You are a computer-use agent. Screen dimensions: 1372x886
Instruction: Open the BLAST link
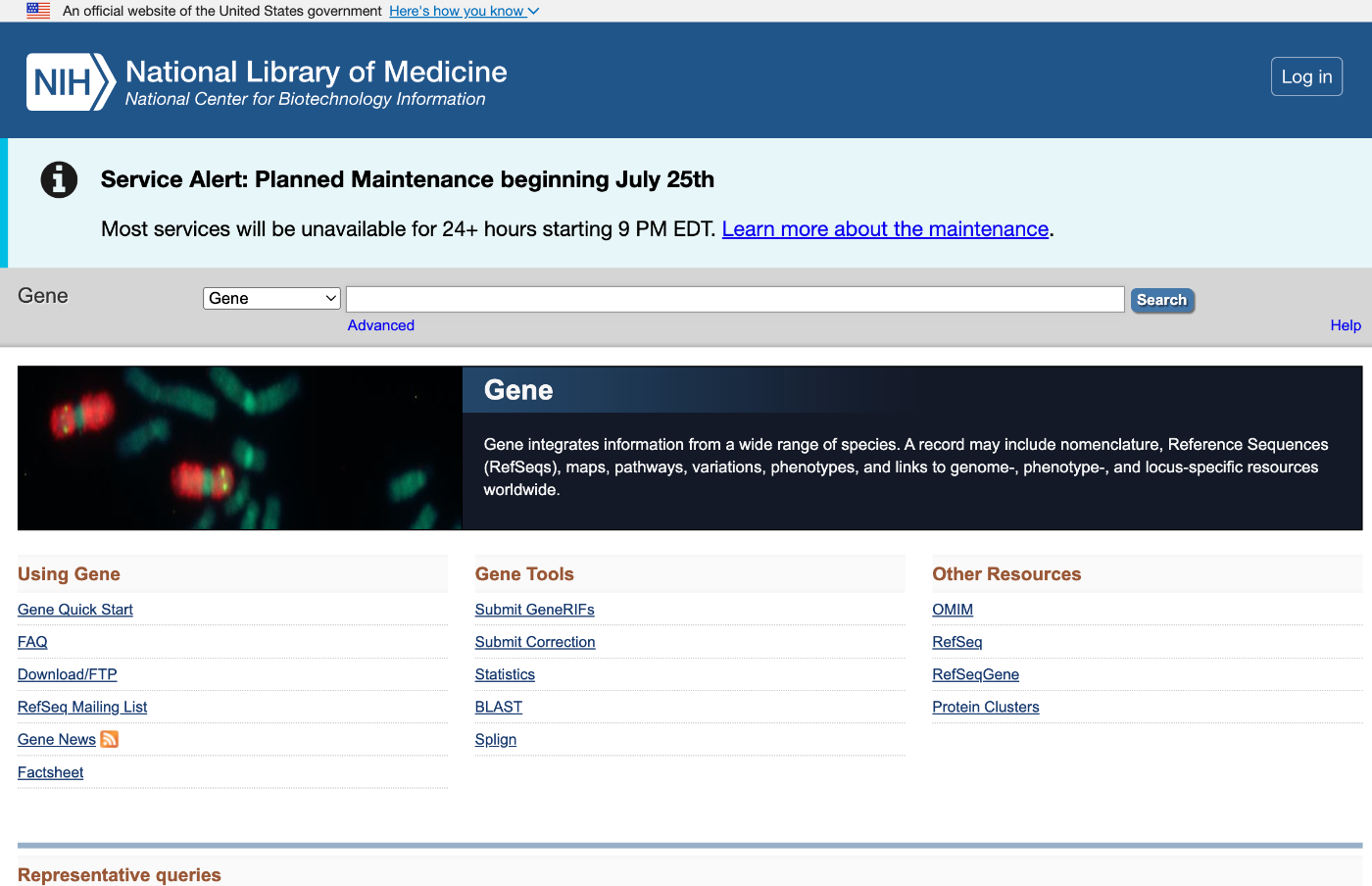499,707
